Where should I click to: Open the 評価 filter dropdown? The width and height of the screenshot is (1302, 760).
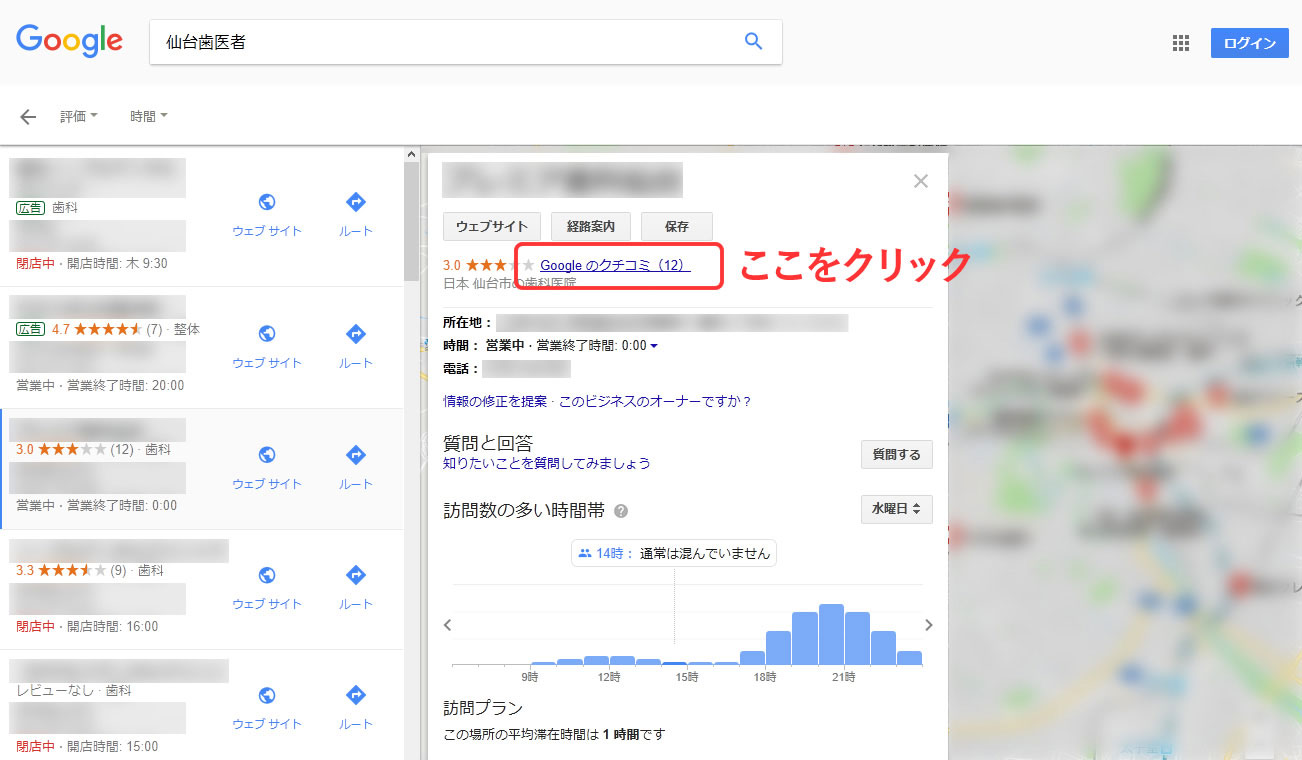79,116
